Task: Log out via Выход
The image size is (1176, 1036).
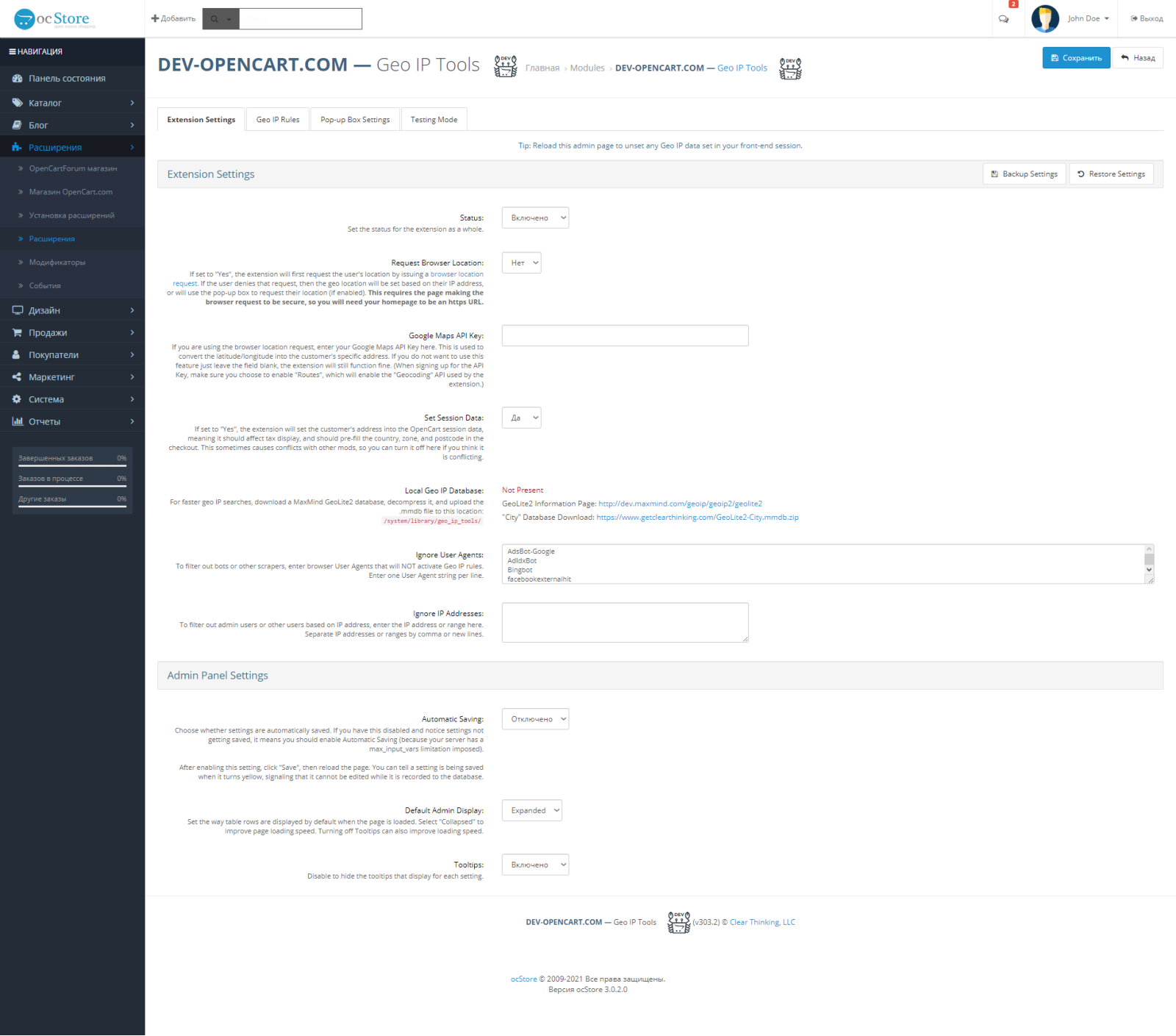Action: pyautogui.click(x=1147, y=18)
